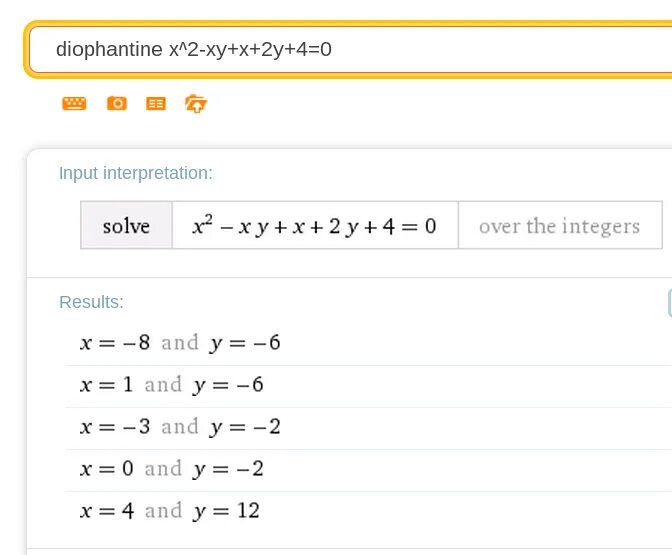The width and height of the screenshot is (672, 555).
Task: Open the data input table icon
Action: tap(156, 103)
